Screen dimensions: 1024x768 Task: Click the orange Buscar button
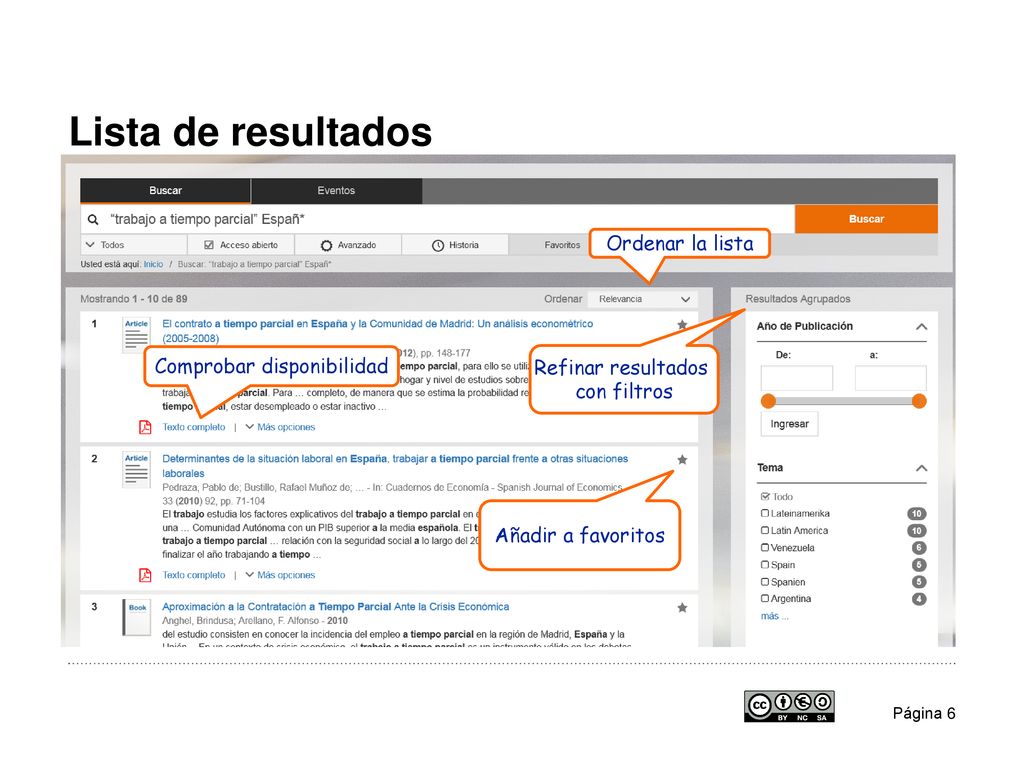point(866,219)
